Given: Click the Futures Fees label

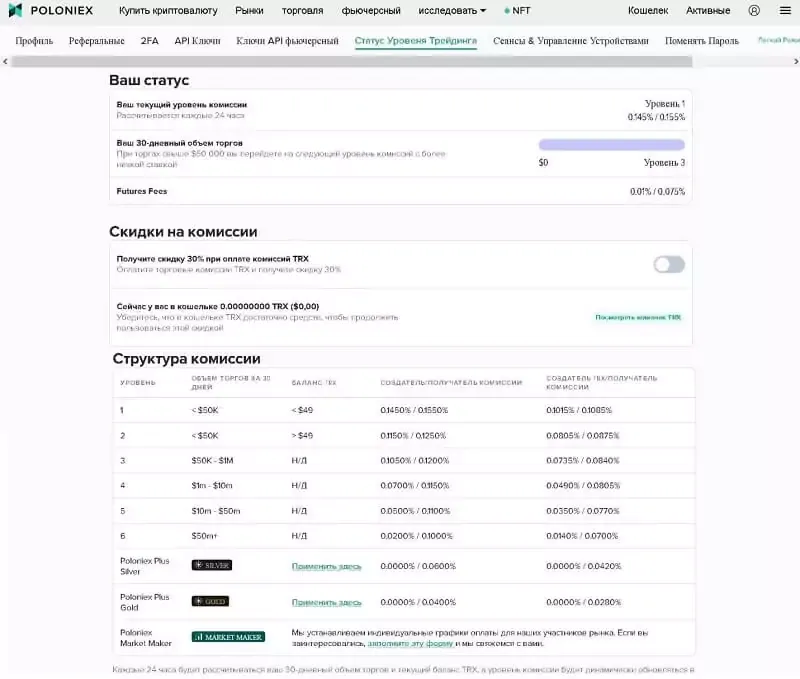Looking at the screenshot, I should point(142,191).
